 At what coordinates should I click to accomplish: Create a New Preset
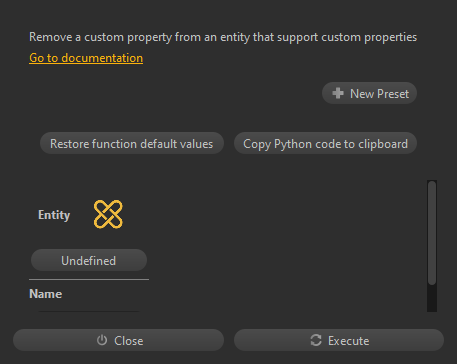click(x=369, y=93)
